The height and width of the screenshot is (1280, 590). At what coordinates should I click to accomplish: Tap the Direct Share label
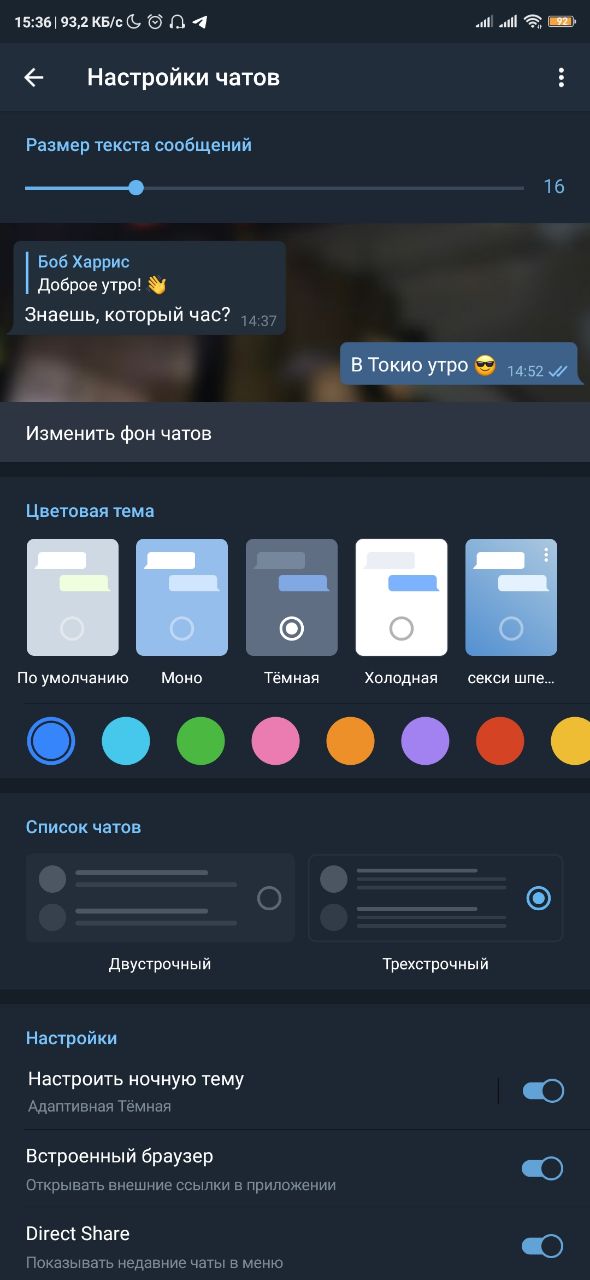click(x=78, y=1233)
